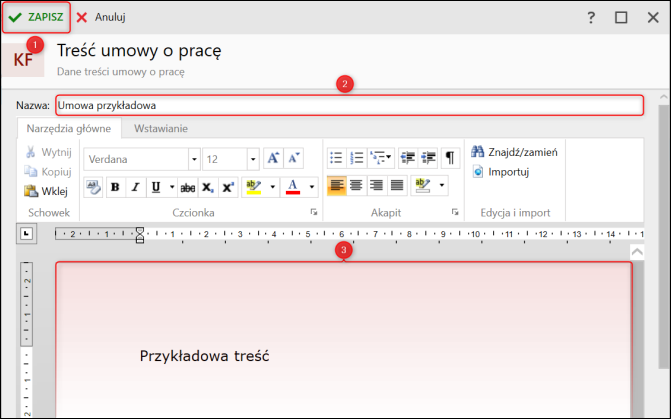The width and height of the screenshot is (671, 419).
Task: Open the Verdana font name dropdown
Action: pyautogui.click(x=194, y=159)
